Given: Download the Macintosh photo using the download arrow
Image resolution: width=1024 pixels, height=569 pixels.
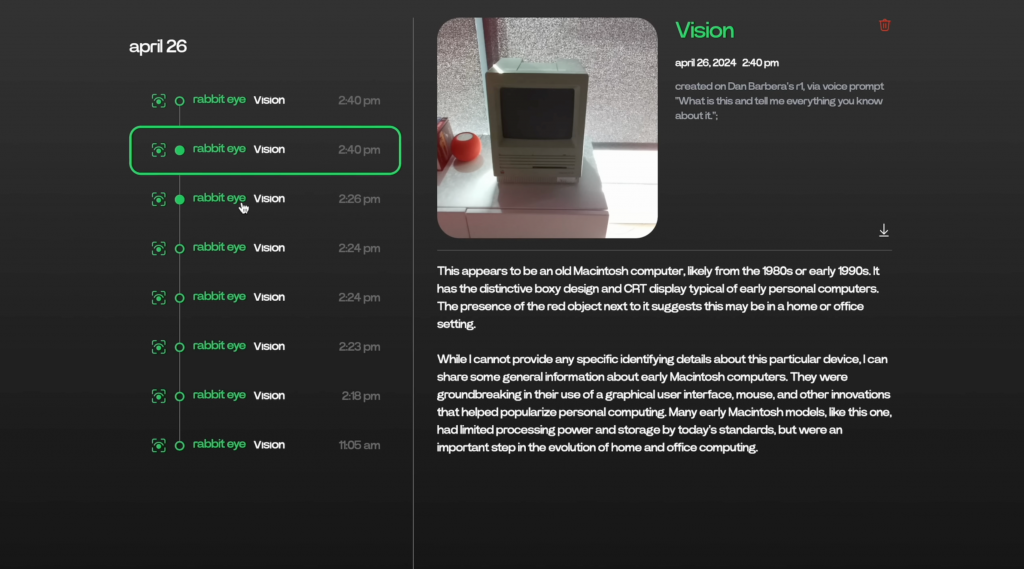Looking at the screenshot, I should [884, 231].
